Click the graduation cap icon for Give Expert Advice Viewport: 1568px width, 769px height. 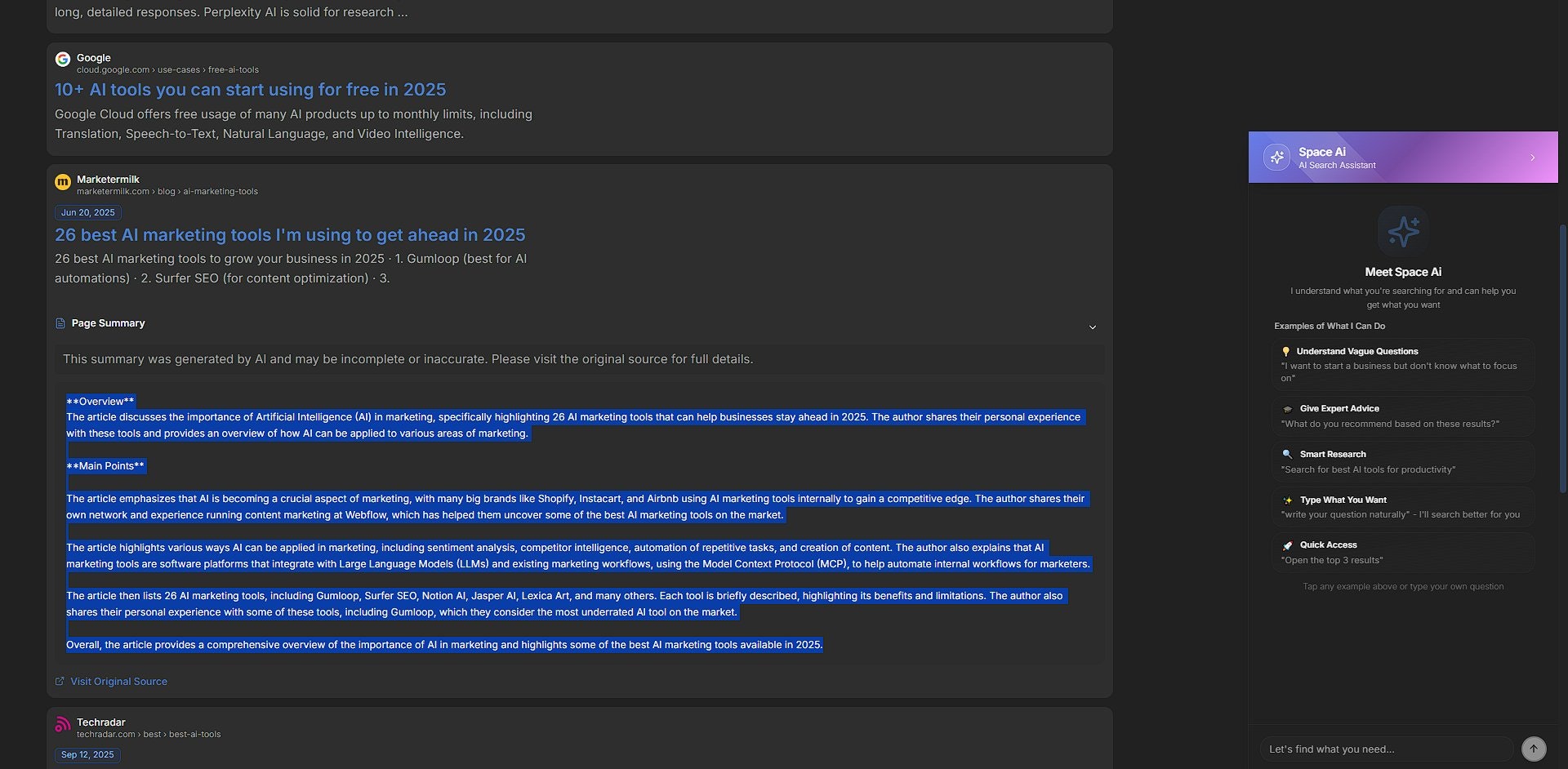(1288, 409)
